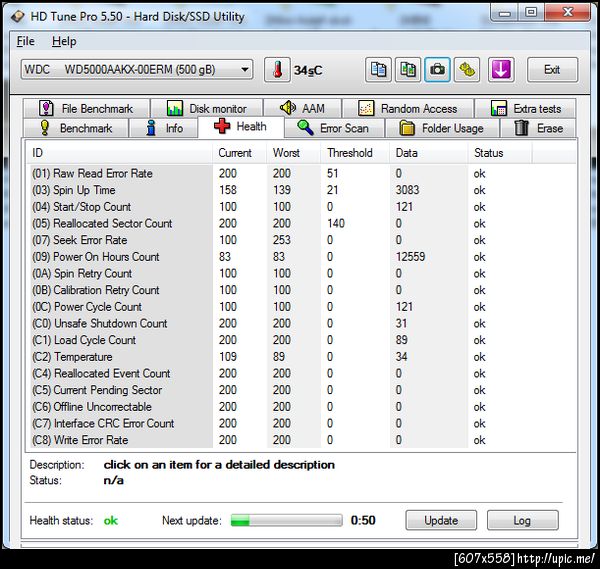Open the Folder Usage tab

tap(442, 128)
